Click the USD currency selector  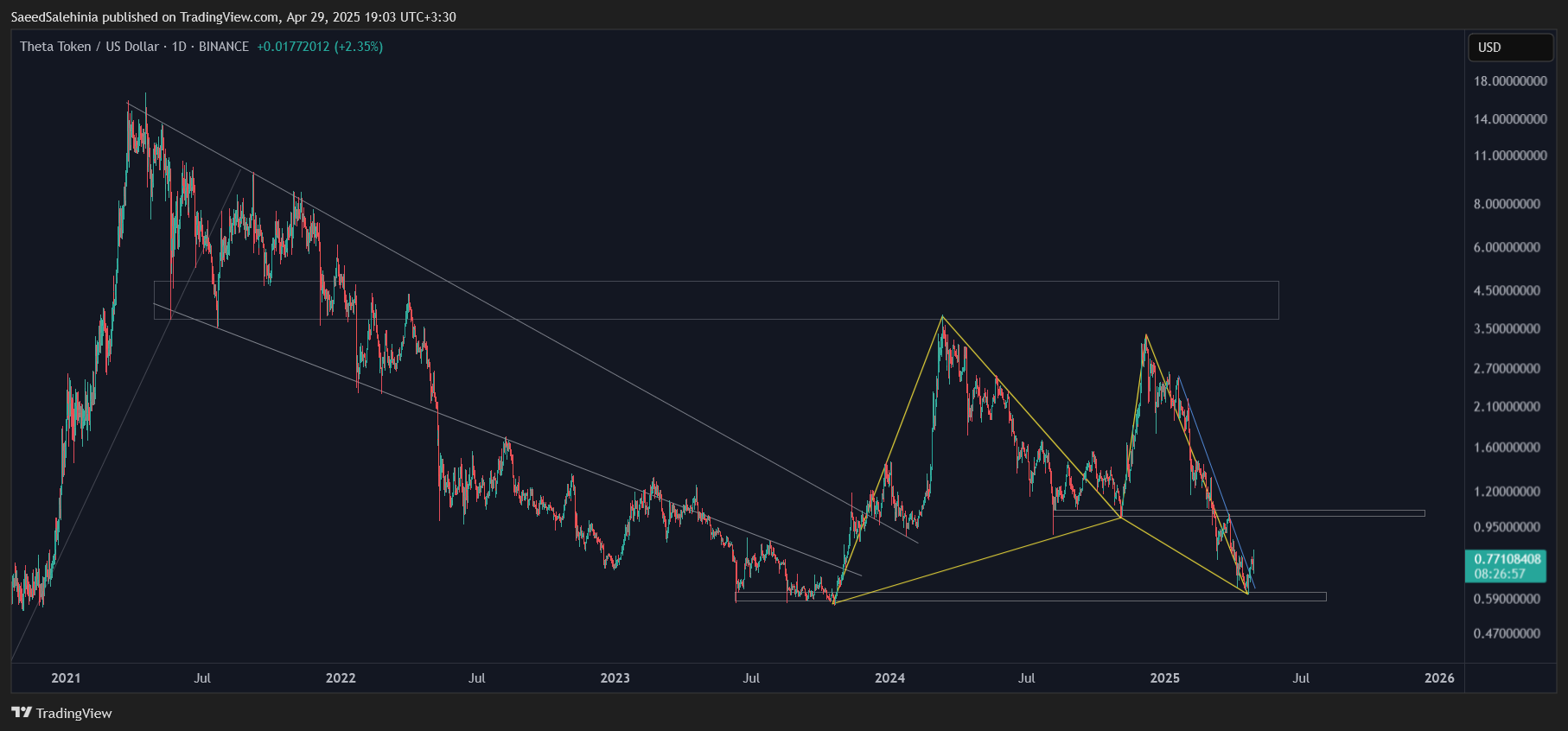1510,48
